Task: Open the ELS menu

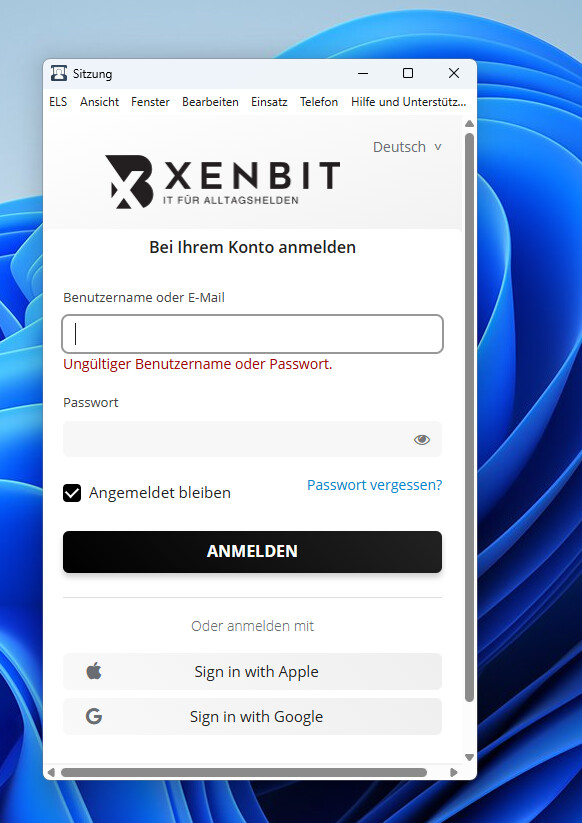Action: click(58, 102)
